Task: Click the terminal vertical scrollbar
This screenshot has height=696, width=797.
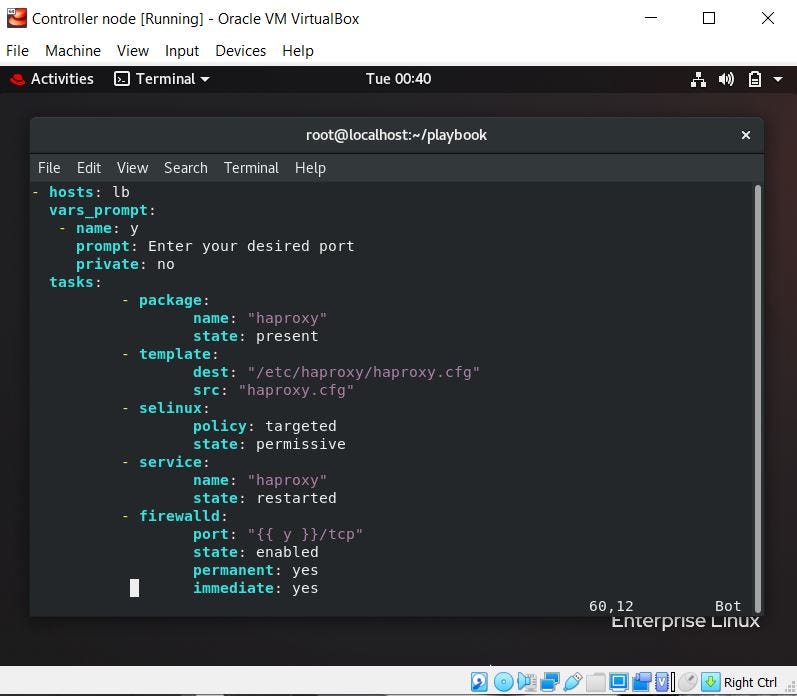Action: point(757,399)
